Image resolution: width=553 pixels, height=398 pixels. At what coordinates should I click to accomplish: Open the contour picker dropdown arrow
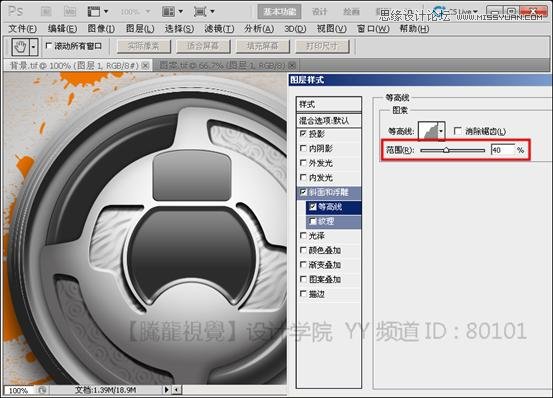click(x=441, y=131)
